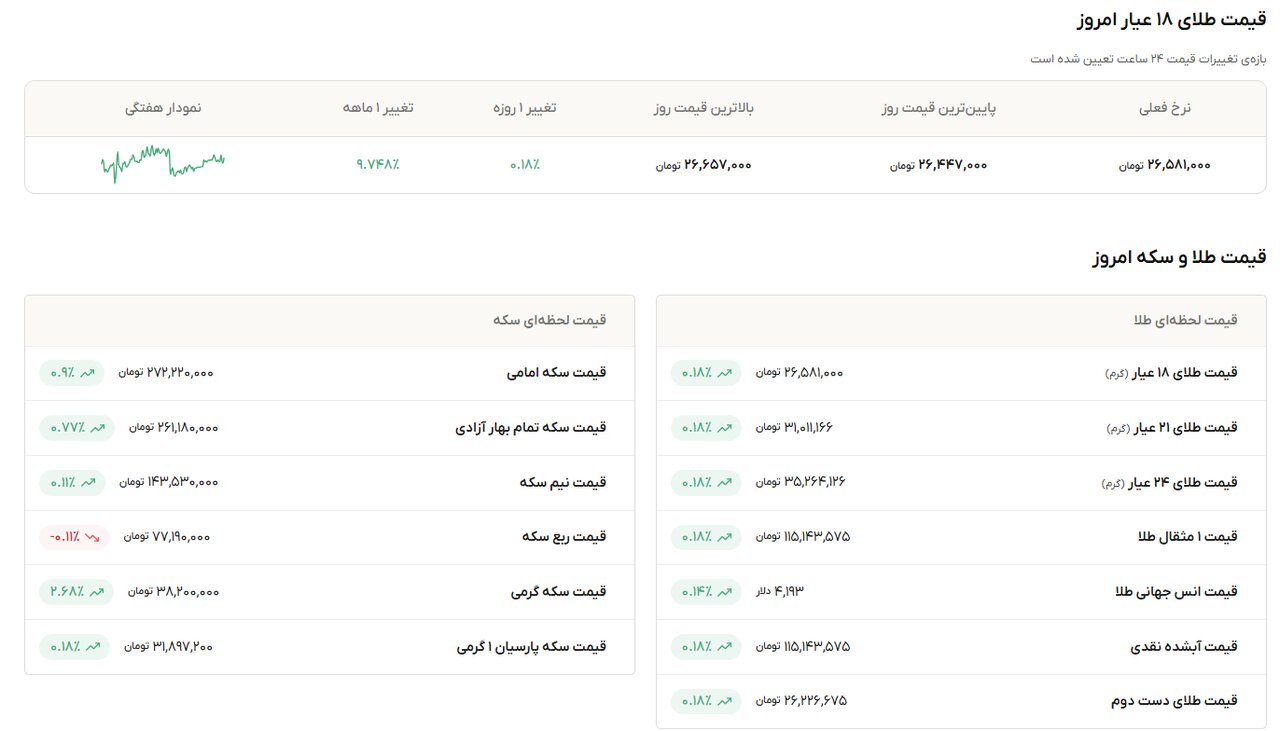Click the up-trend arrow in the ۲۱ عیار row
1280x731 pixels.
click(725, 428)
